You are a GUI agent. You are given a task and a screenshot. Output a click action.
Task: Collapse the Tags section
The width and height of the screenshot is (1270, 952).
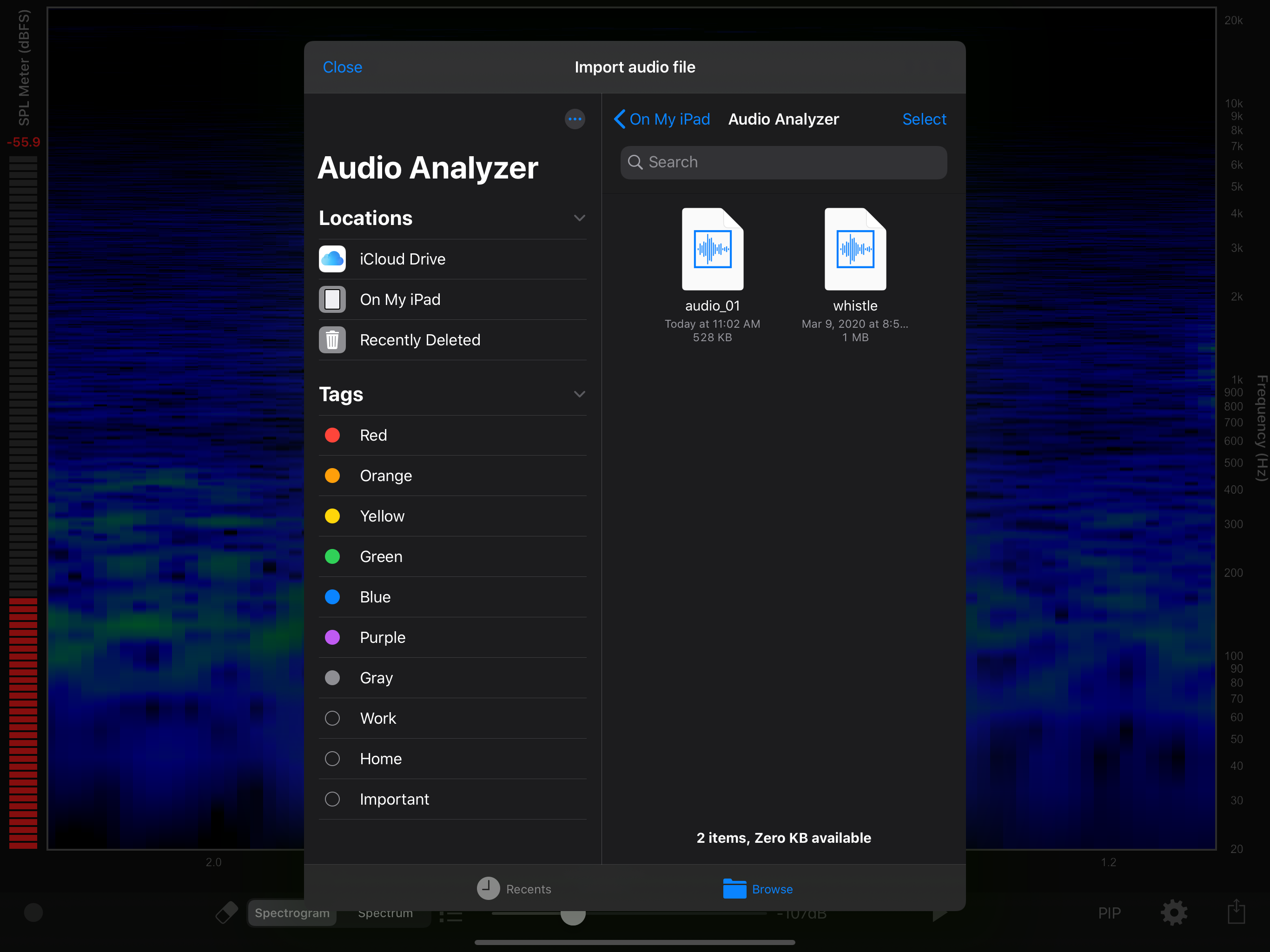[579, 395]
